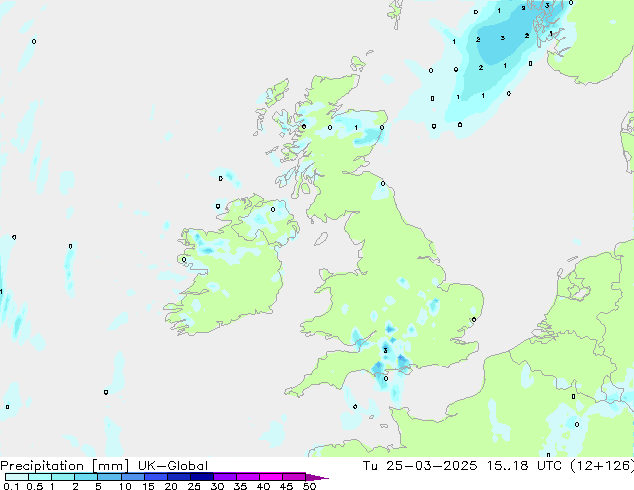This screenshot has width=634, height=490.
Task: Click the '0.5' legend scale label
Action: (35, 486)
